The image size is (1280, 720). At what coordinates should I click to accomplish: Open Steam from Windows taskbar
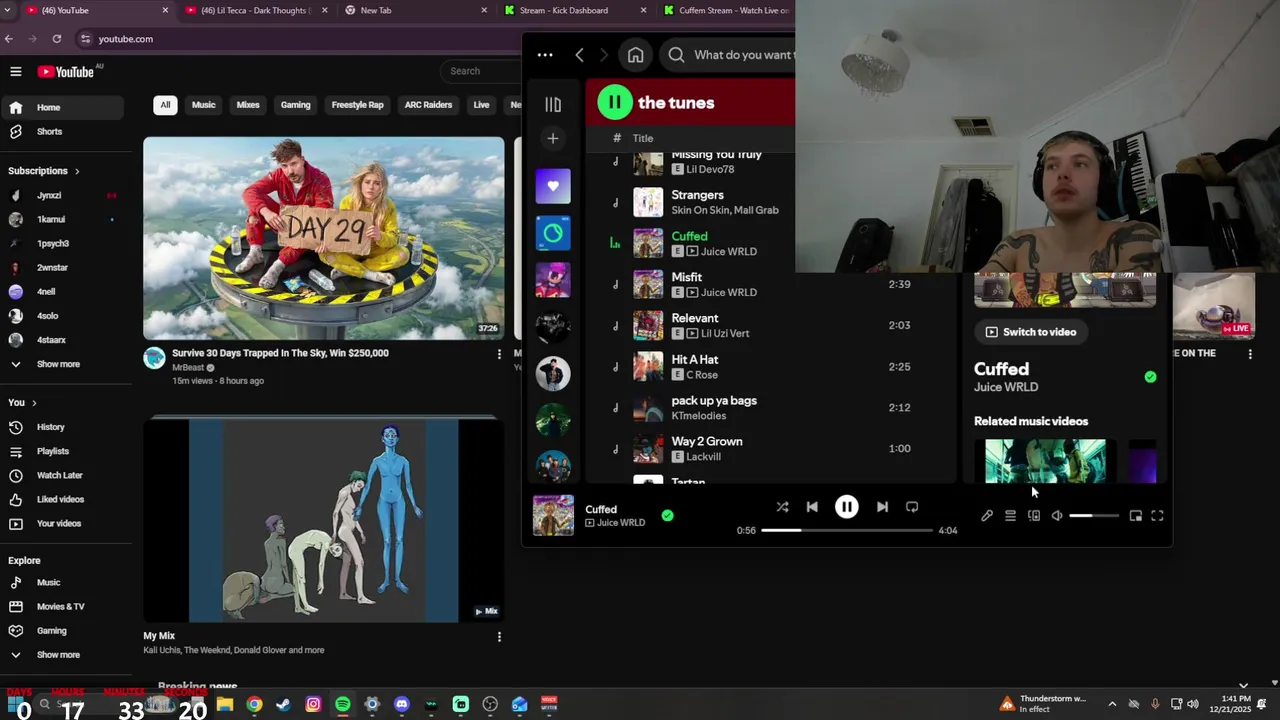pyautogui.click(x=283, y=704)
